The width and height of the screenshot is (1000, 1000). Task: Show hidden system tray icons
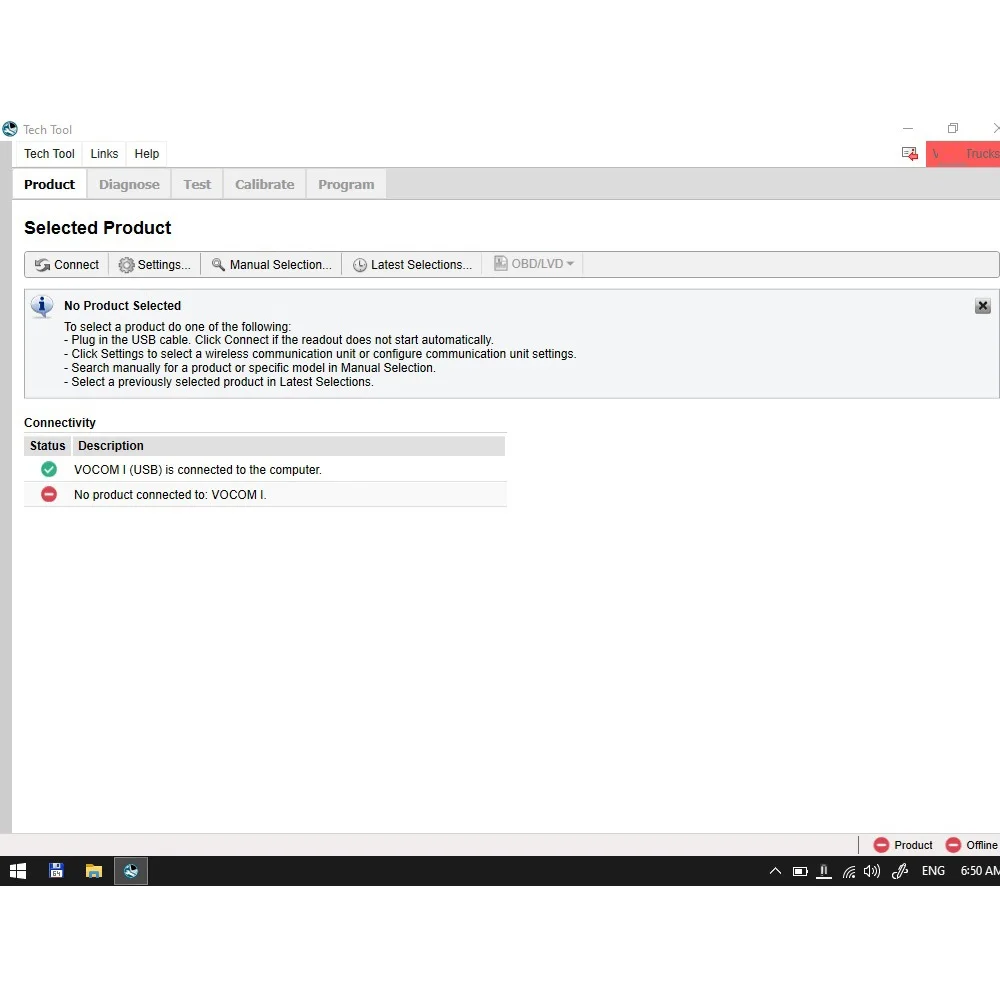pos(776,871)
